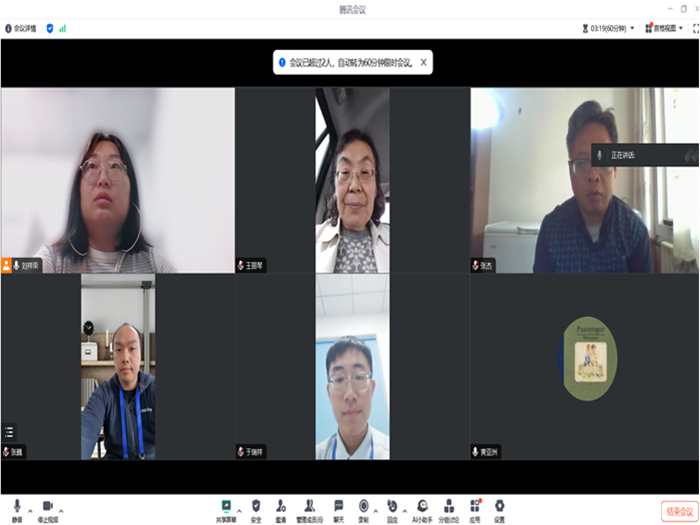Stop video with the camera button
Screen dimensions: 700x525
point(47,507)
